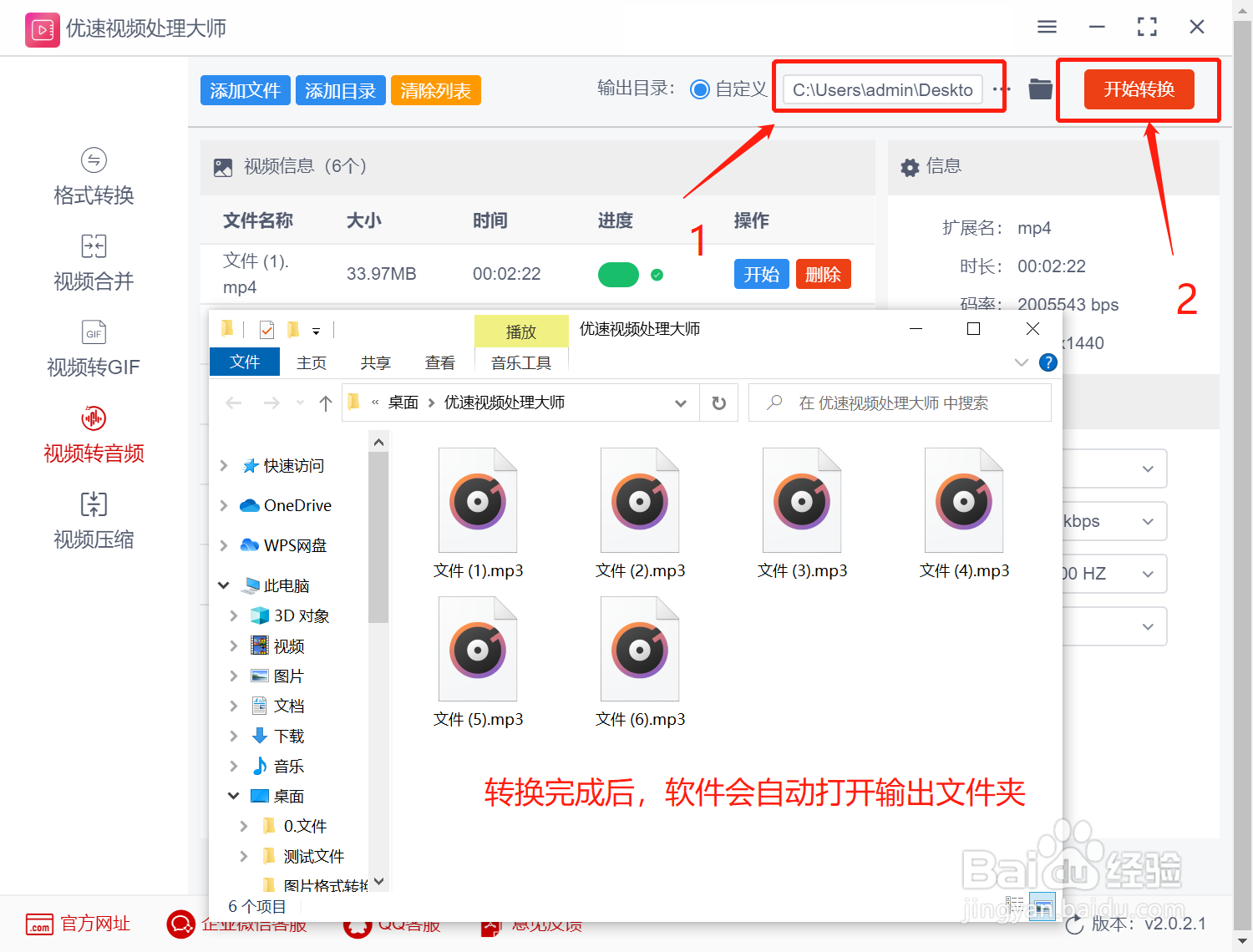
Task: Open the 主页 ribbon tab
Action: [312, 362]
